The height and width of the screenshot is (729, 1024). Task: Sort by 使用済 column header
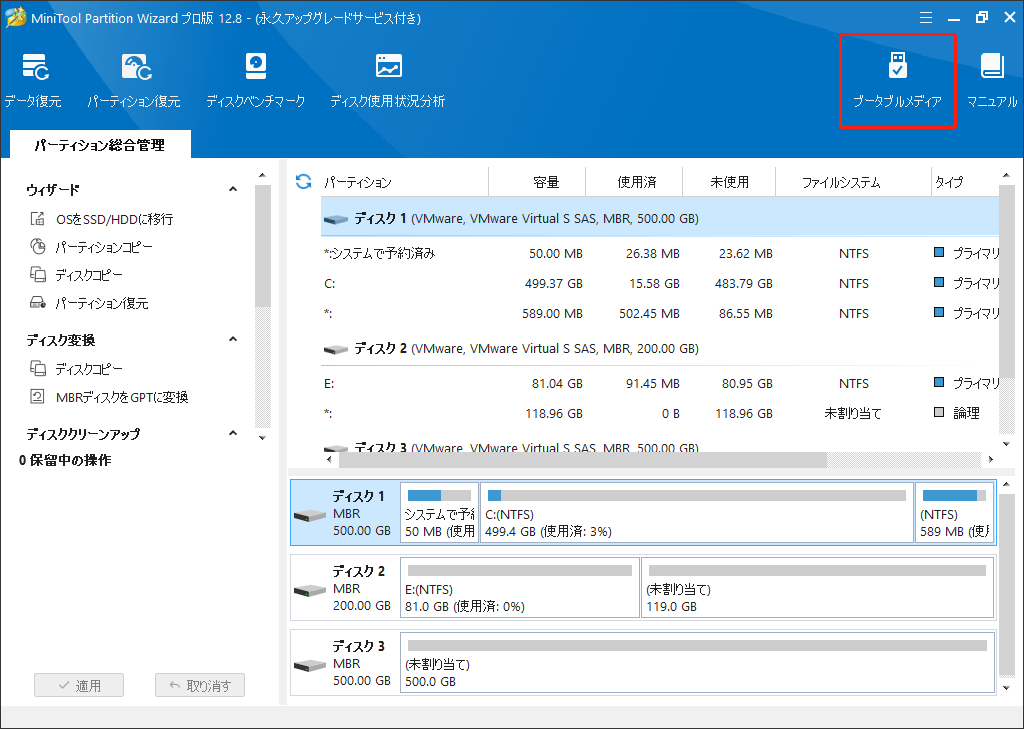pyautogui.click(x=634, y=182)
